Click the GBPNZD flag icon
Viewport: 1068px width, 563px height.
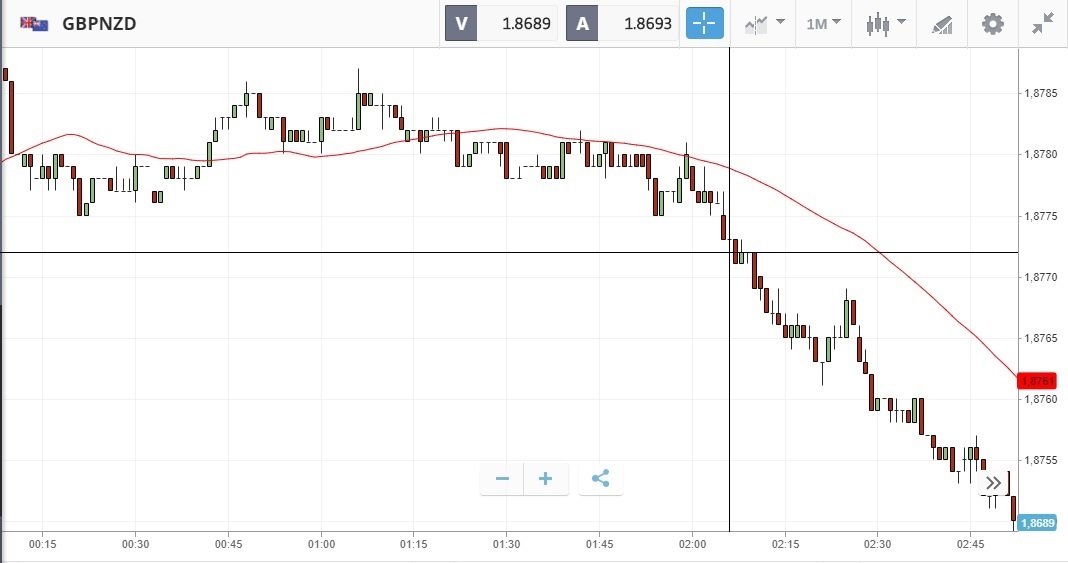(34, 23)
